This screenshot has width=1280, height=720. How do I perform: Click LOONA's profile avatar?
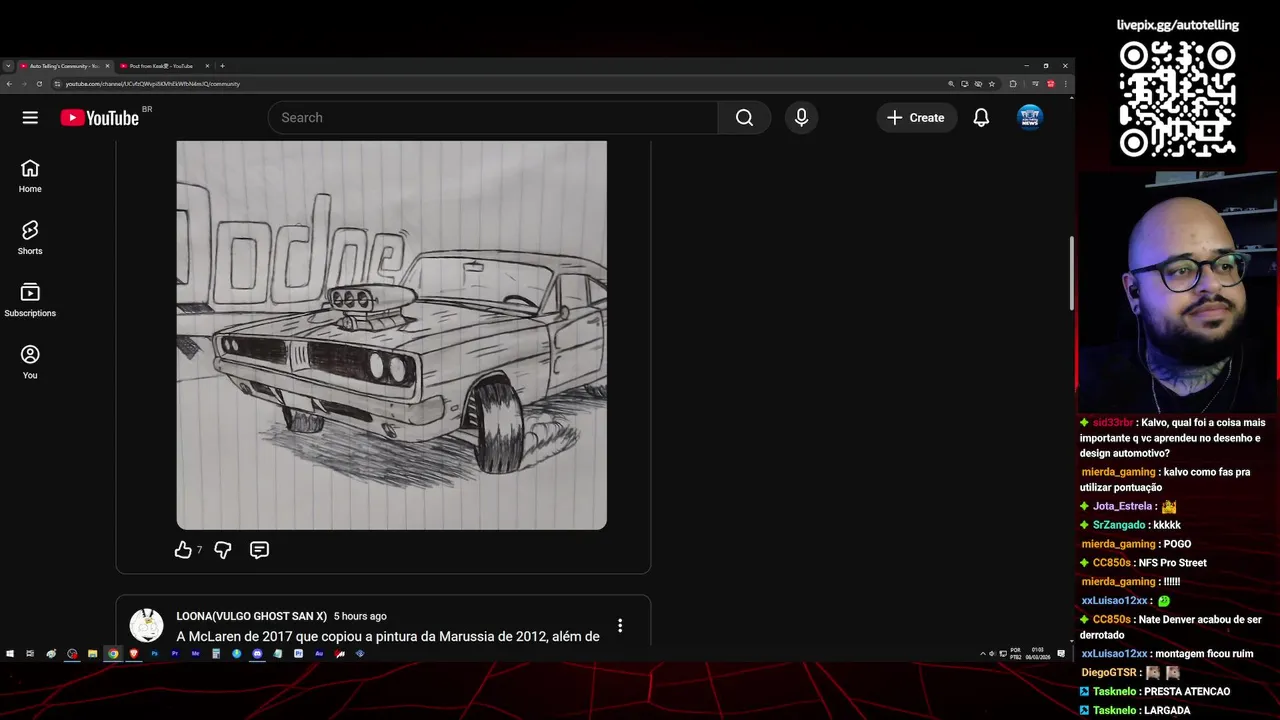(x=146, y=625)
